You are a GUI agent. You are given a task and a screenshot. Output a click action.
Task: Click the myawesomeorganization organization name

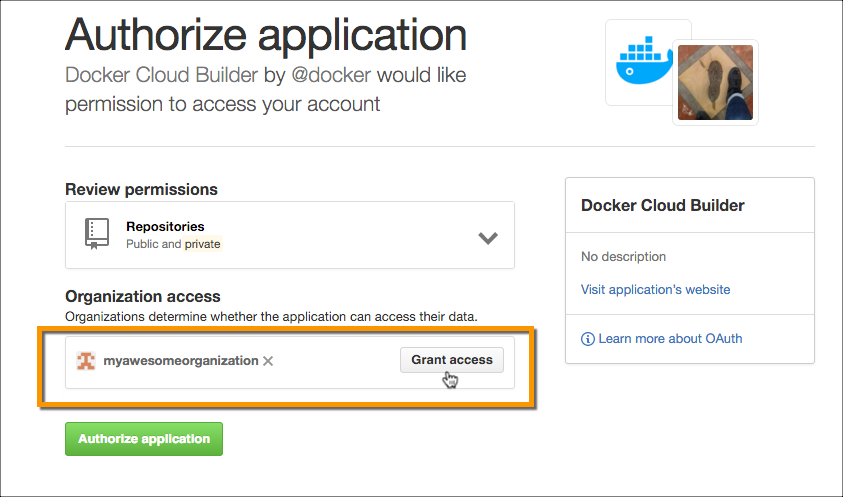tap(181, 360)
